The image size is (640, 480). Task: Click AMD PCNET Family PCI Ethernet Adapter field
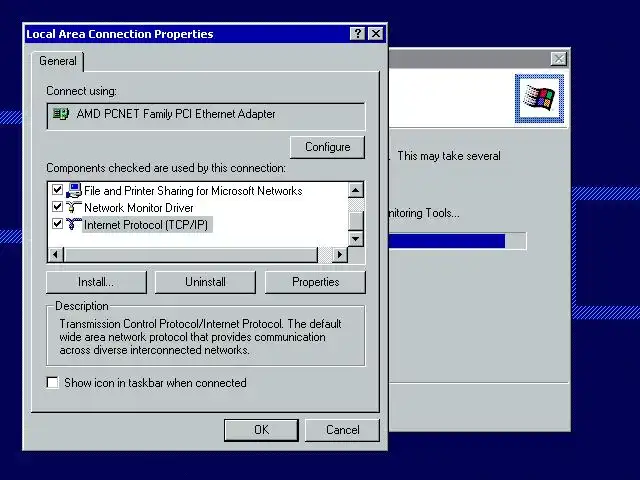(206, 116)
